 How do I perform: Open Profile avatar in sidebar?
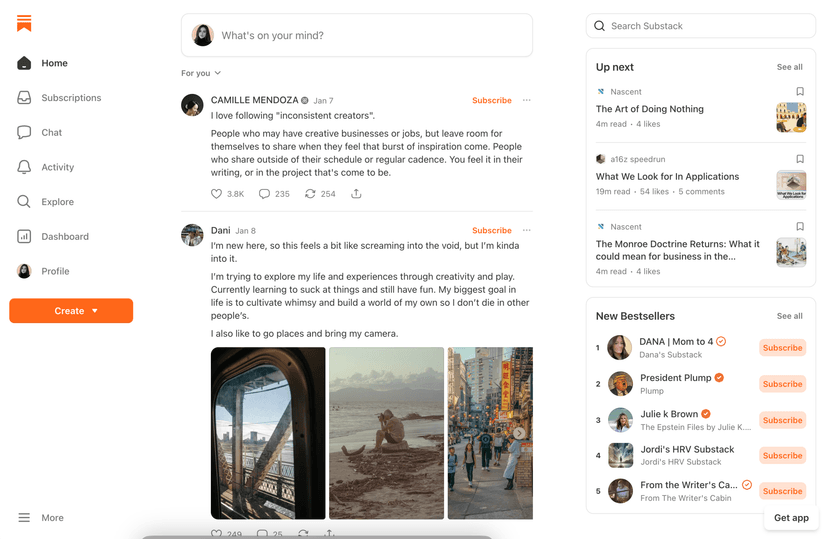(x=24, y=271)
